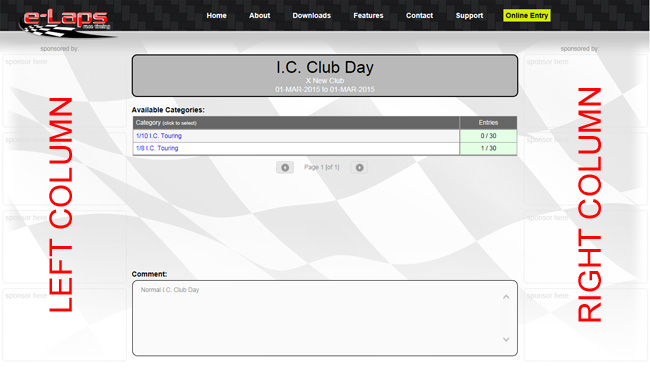
Task: Open the Home menu item
Action: click(216, 16)
